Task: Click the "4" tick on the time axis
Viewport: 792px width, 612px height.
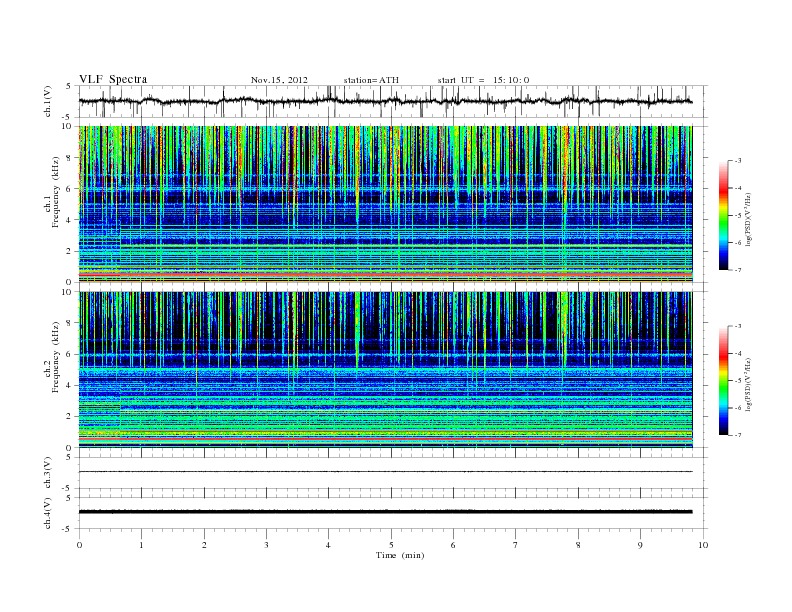Action: click(328, 545)
